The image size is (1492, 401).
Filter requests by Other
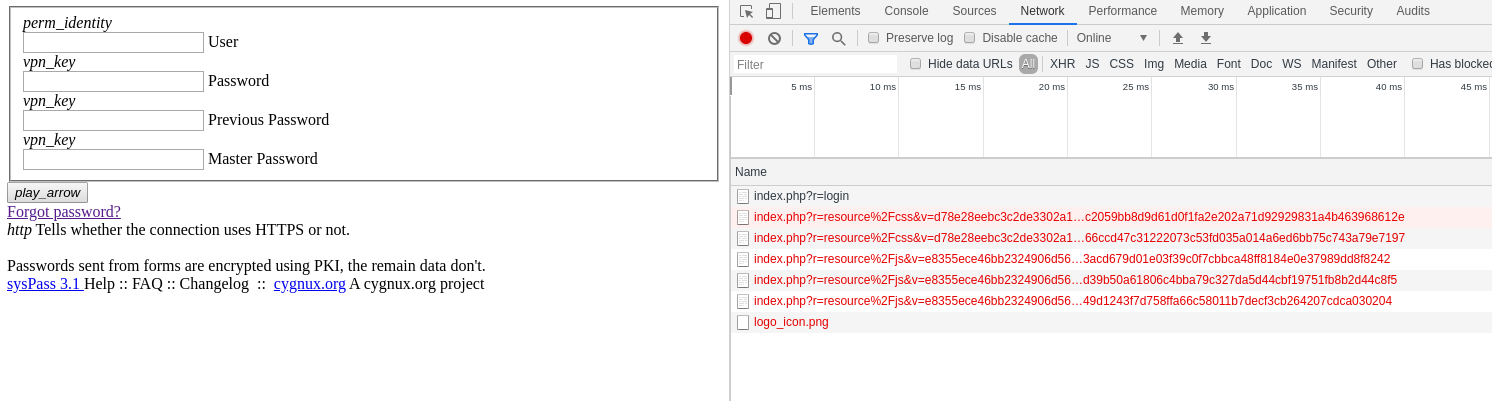(1382, 64)
